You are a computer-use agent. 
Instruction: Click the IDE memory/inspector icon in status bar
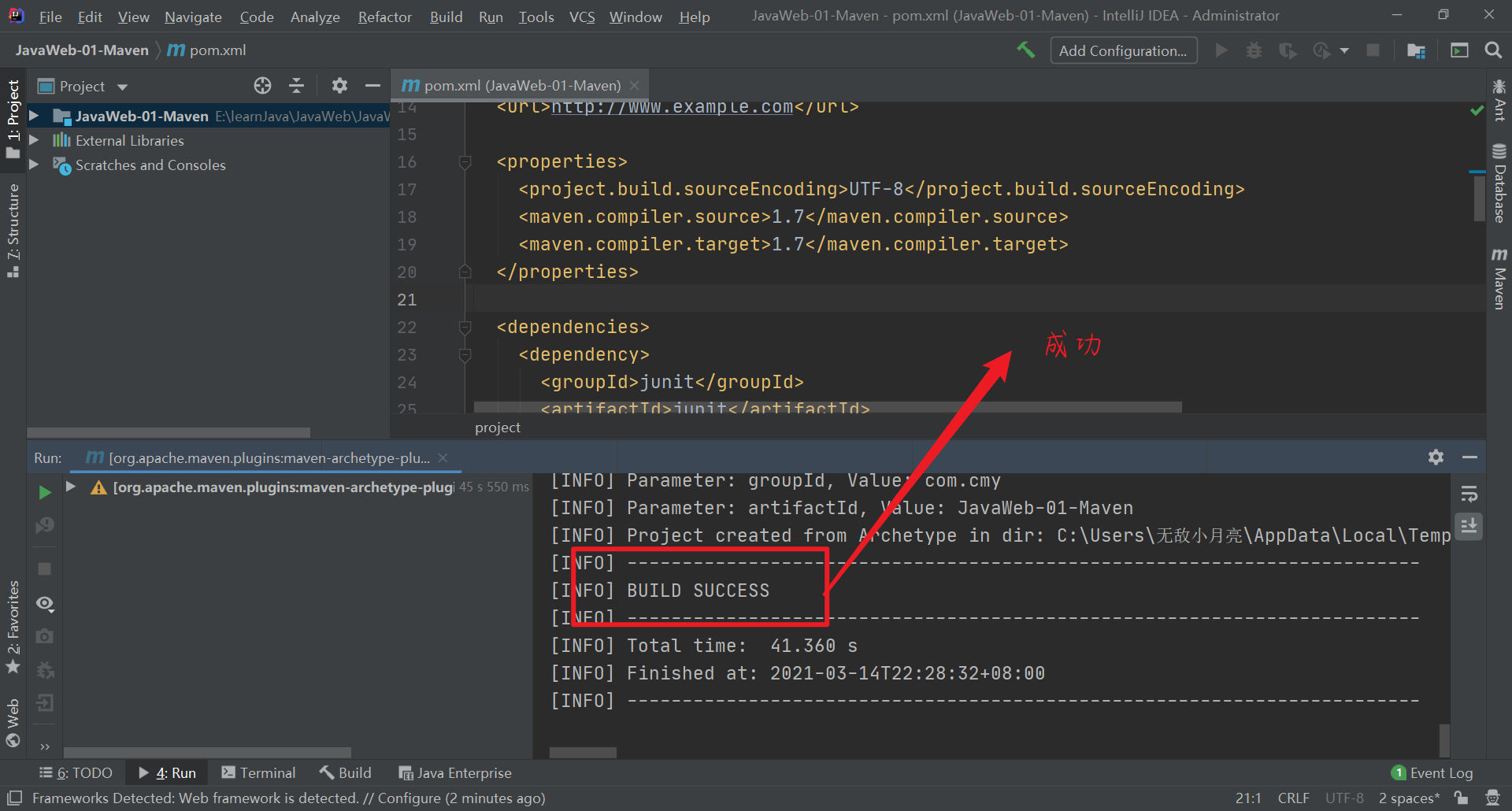[x=1492, y=798]
